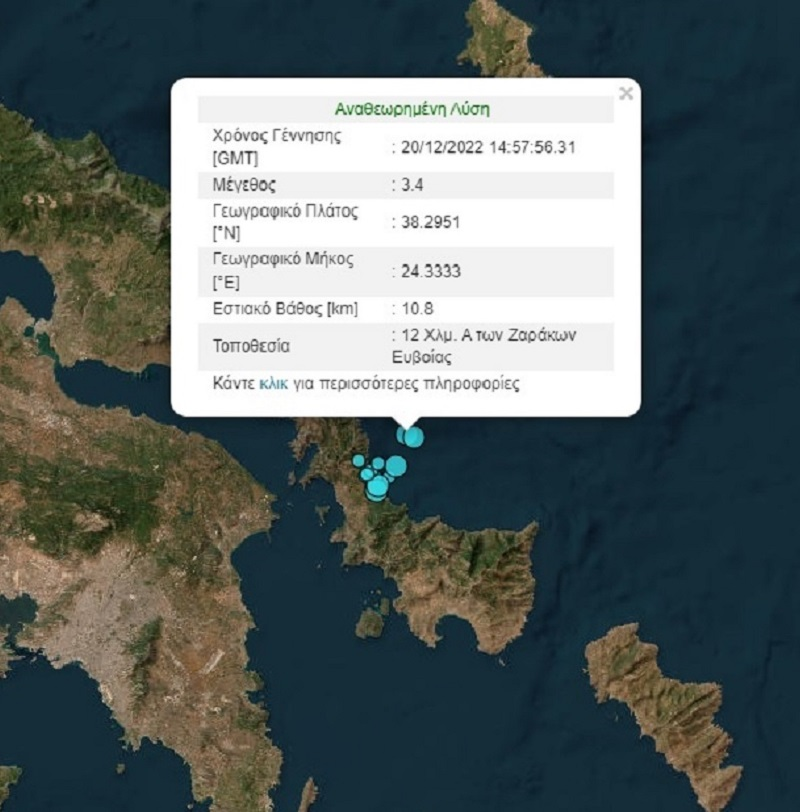This screenshot has width=800, height=812.
Task: Click the timestamp 20/12/2022 14:57:56.31
Action: tap(488, 148)
